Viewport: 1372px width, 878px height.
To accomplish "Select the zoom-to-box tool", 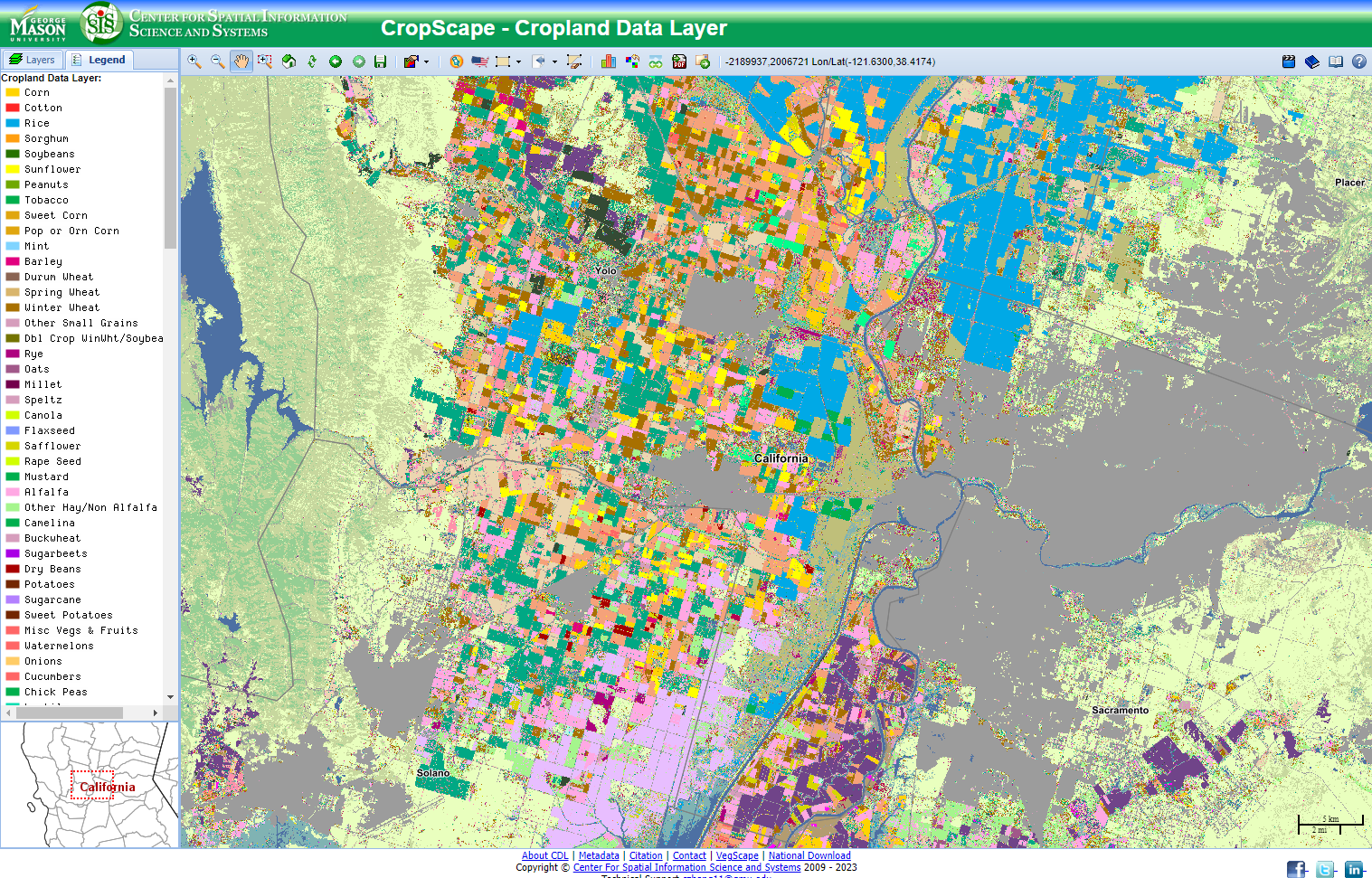I will click(264, 61).
